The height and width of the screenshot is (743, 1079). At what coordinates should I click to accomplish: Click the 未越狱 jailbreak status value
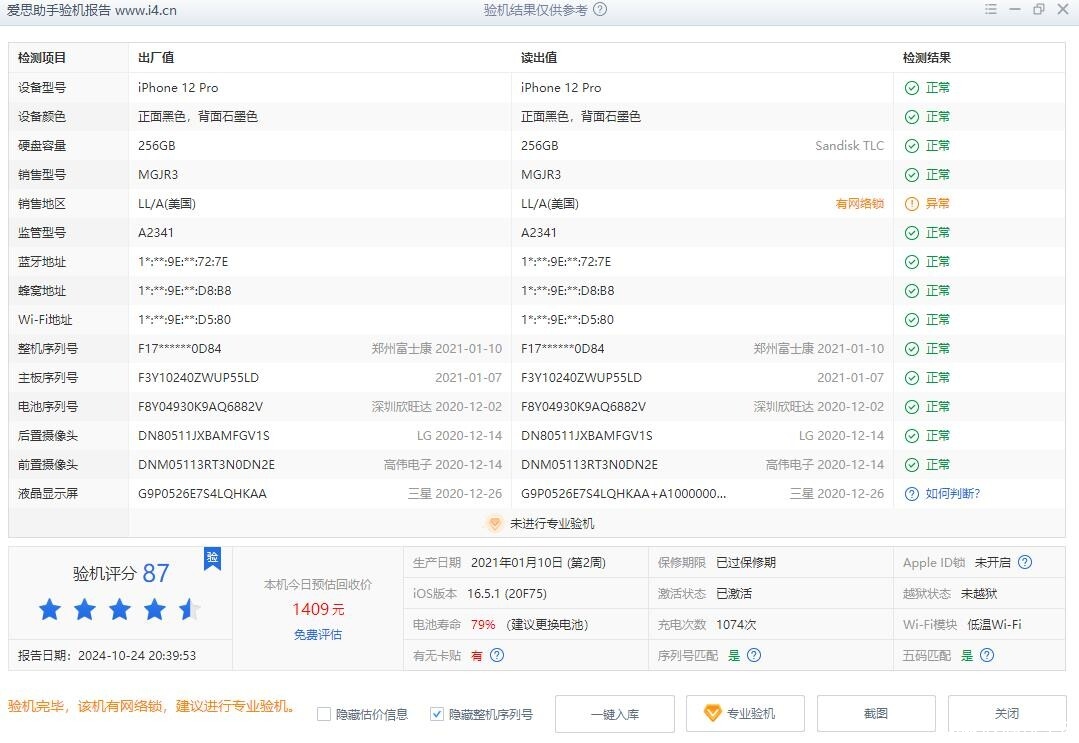coord(979,594)
